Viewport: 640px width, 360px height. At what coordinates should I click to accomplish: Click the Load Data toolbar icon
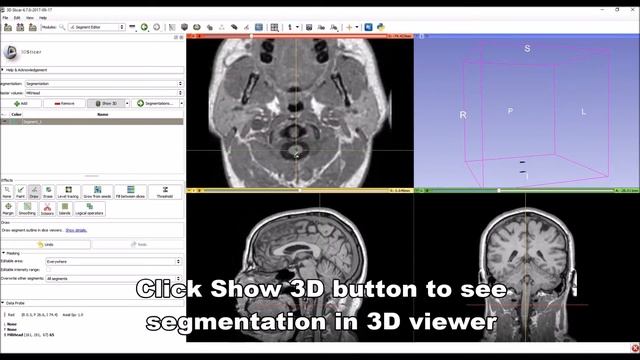click(8, 27)
